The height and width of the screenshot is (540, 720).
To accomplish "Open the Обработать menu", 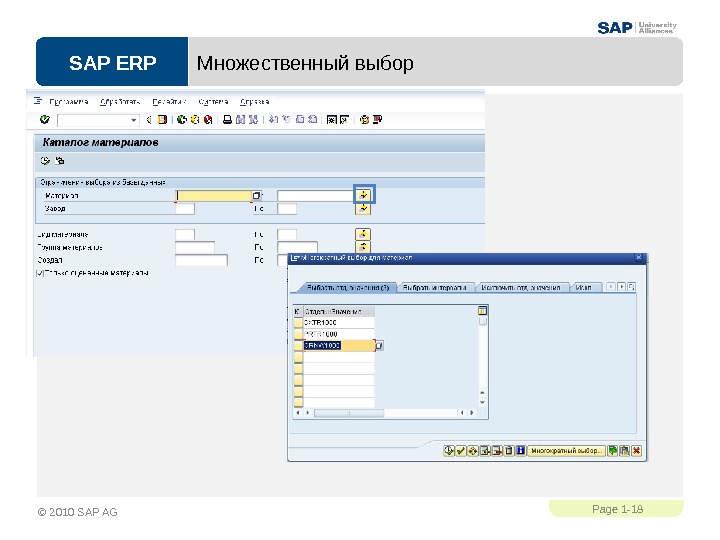I will tap(120, 101).
